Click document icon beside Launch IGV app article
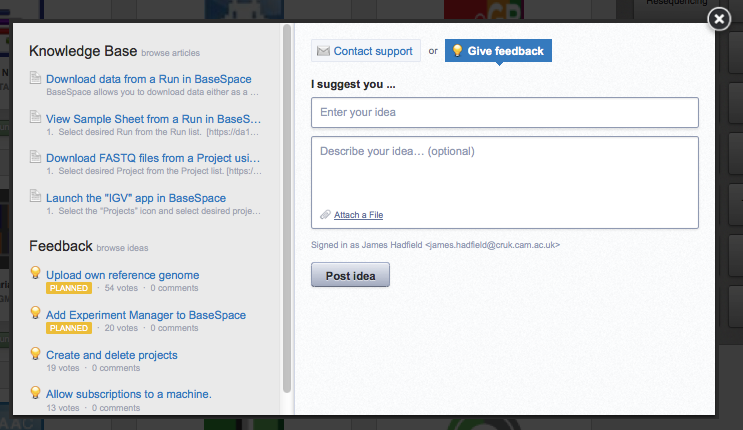743x430 pixels. coord(36,198)
